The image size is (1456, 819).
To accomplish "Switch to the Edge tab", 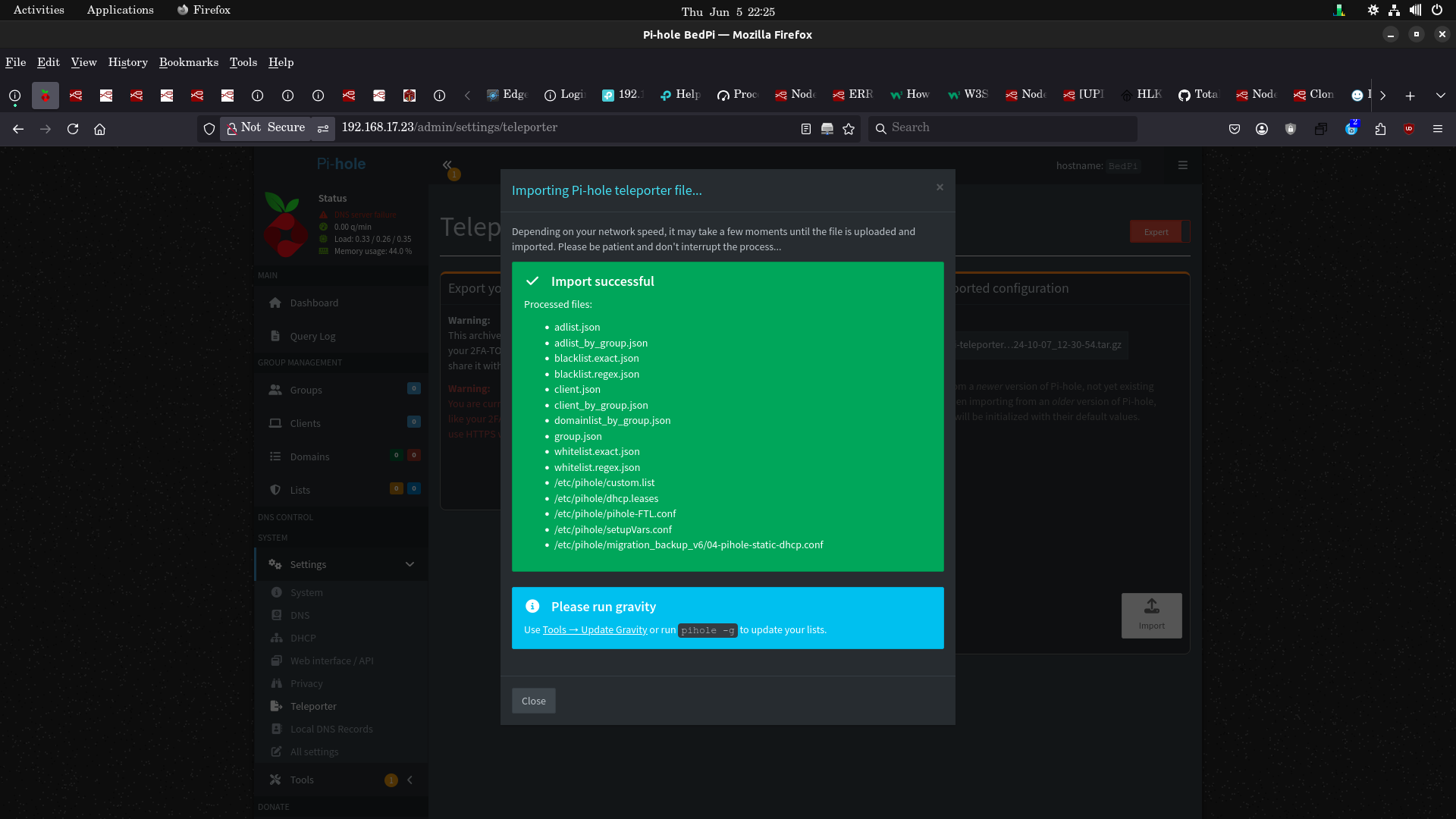I will coord(507,95).
